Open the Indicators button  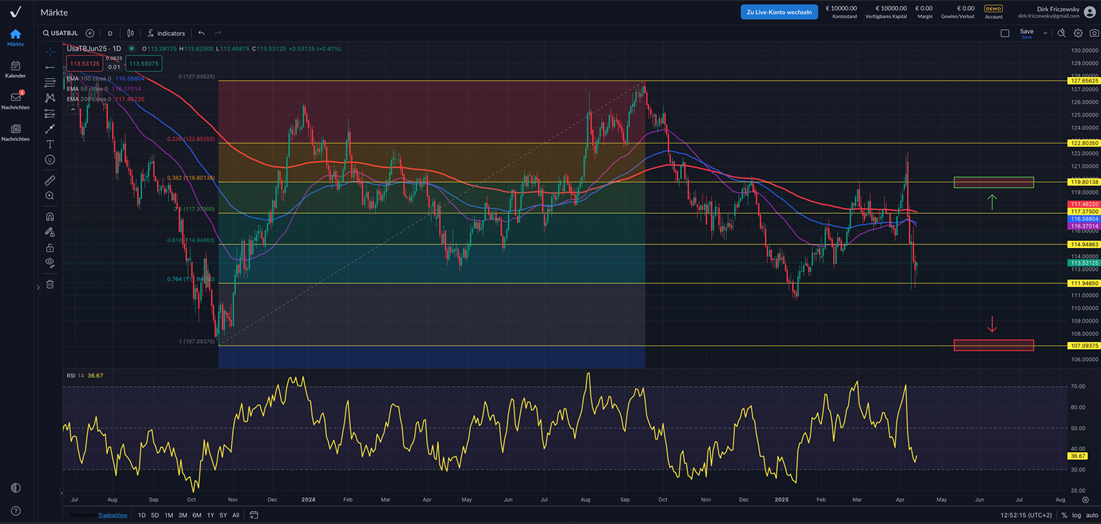[x=166, y=33]
